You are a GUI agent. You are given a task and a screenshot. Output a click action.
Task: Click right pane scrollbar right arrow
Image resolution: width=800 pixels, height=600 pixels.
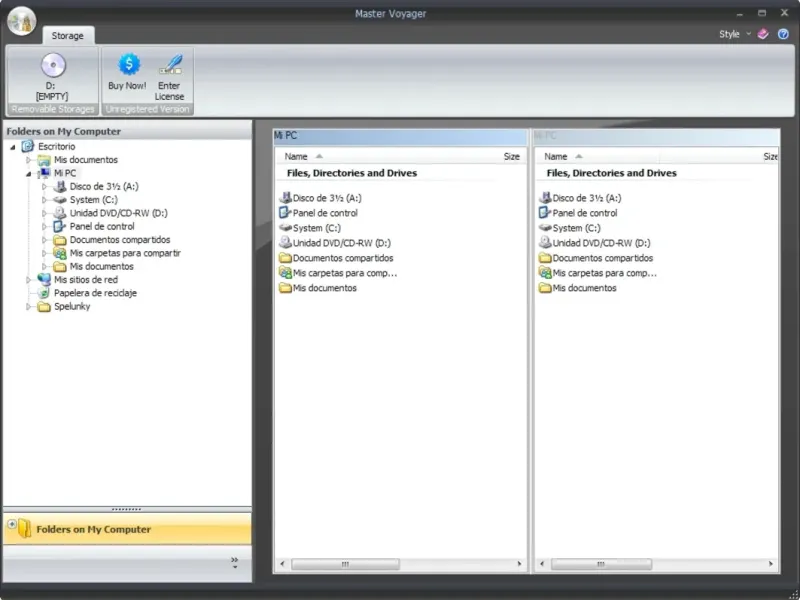point(770,564)
